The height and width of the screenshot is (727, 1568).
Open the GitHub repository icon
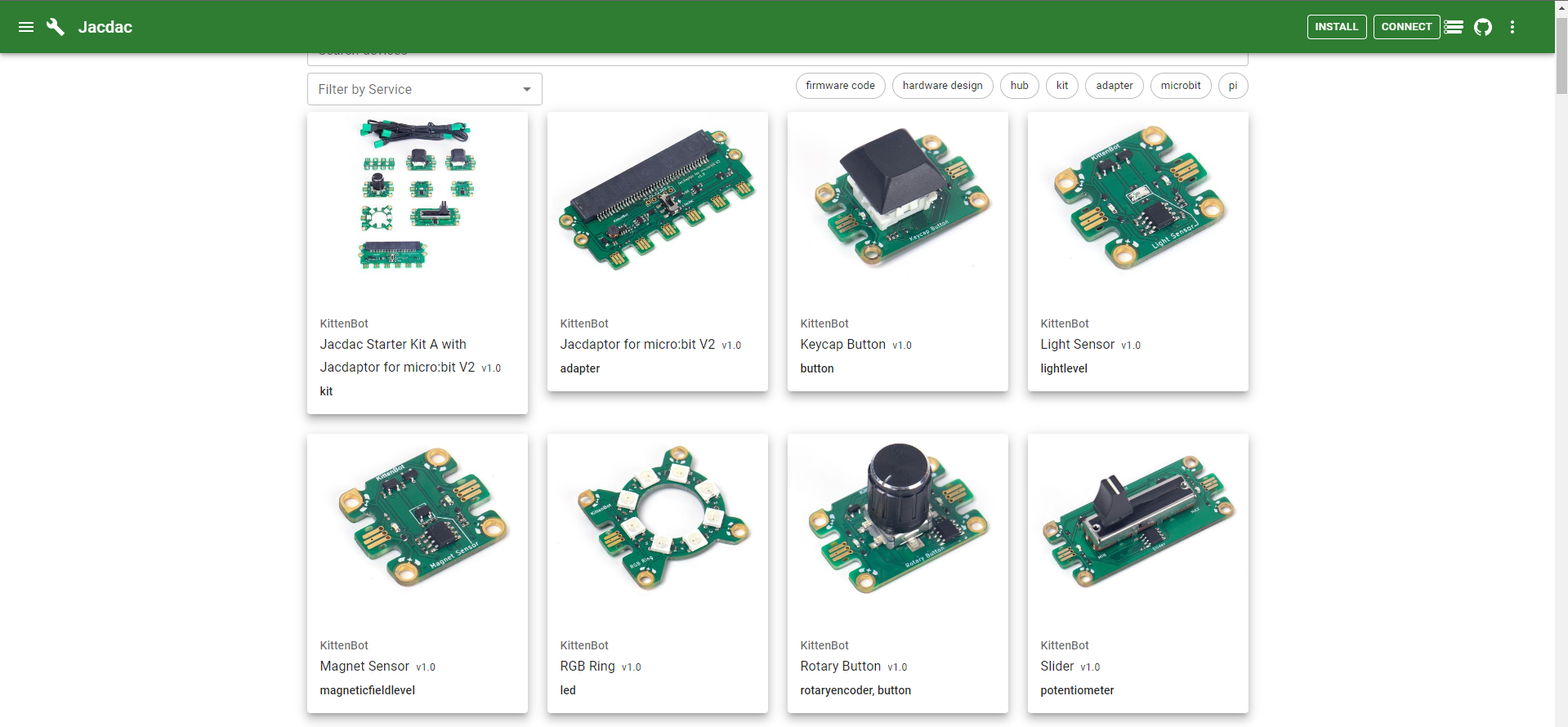1483,27
